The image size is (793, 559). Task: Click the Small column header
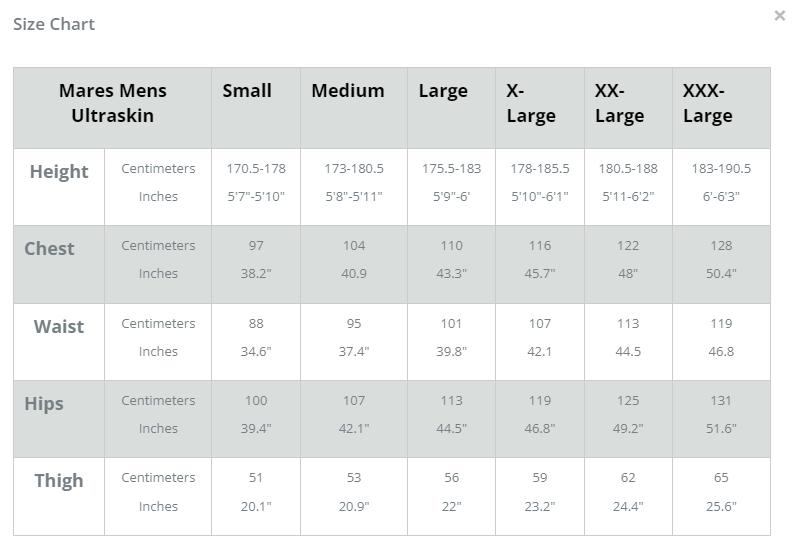pos(247,91)
